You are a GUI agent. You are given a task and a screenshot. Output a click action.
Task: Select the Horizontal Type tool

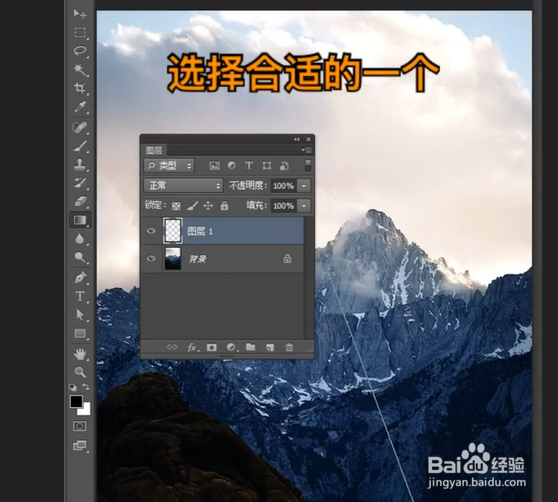coord(80,296)
